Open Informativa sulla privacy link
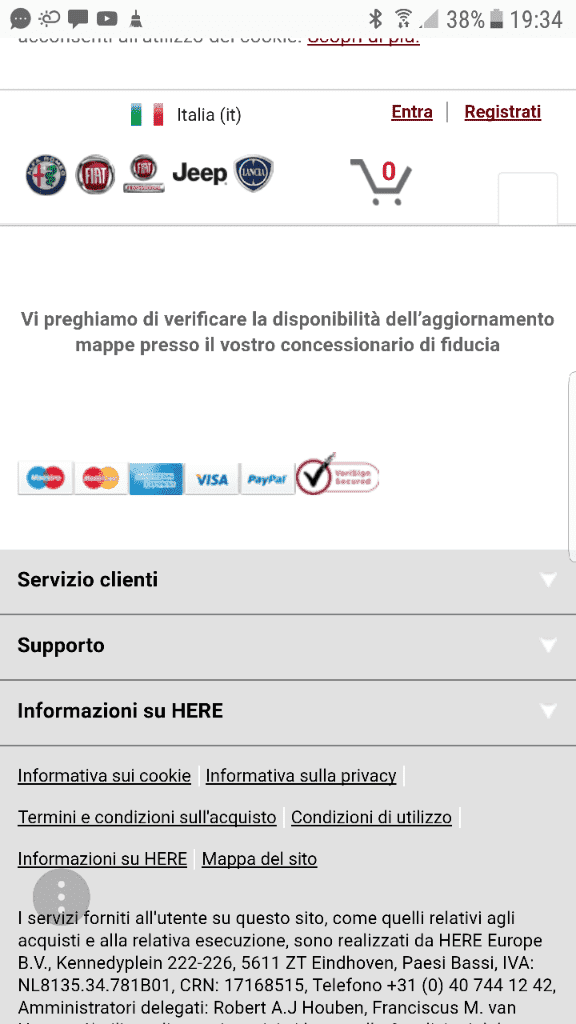The width and height of the screenshot is (576, 1024). pos(301,776)
